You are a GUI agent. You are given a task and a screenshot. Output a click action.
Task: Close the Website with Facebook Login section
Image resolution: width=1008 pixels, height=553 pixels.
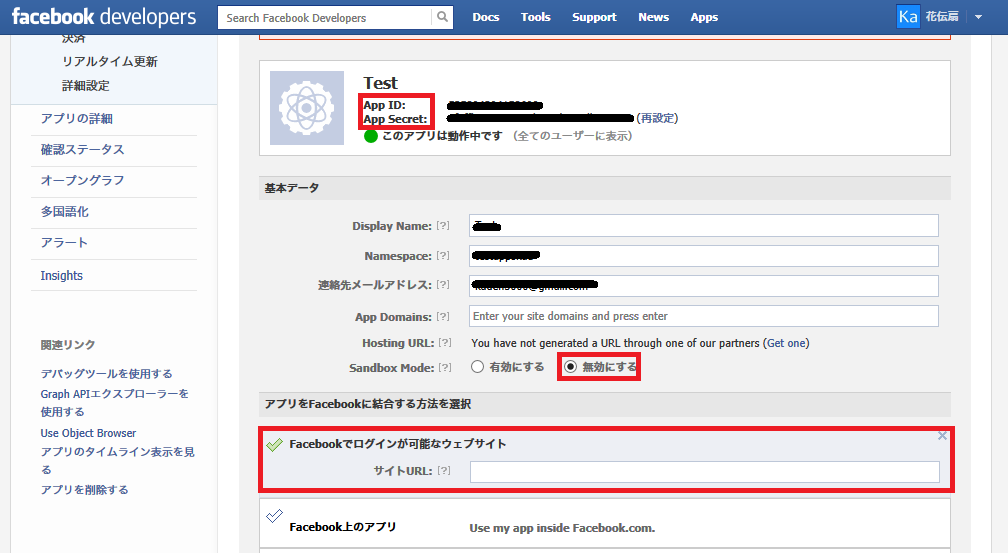tap(942, 436)
